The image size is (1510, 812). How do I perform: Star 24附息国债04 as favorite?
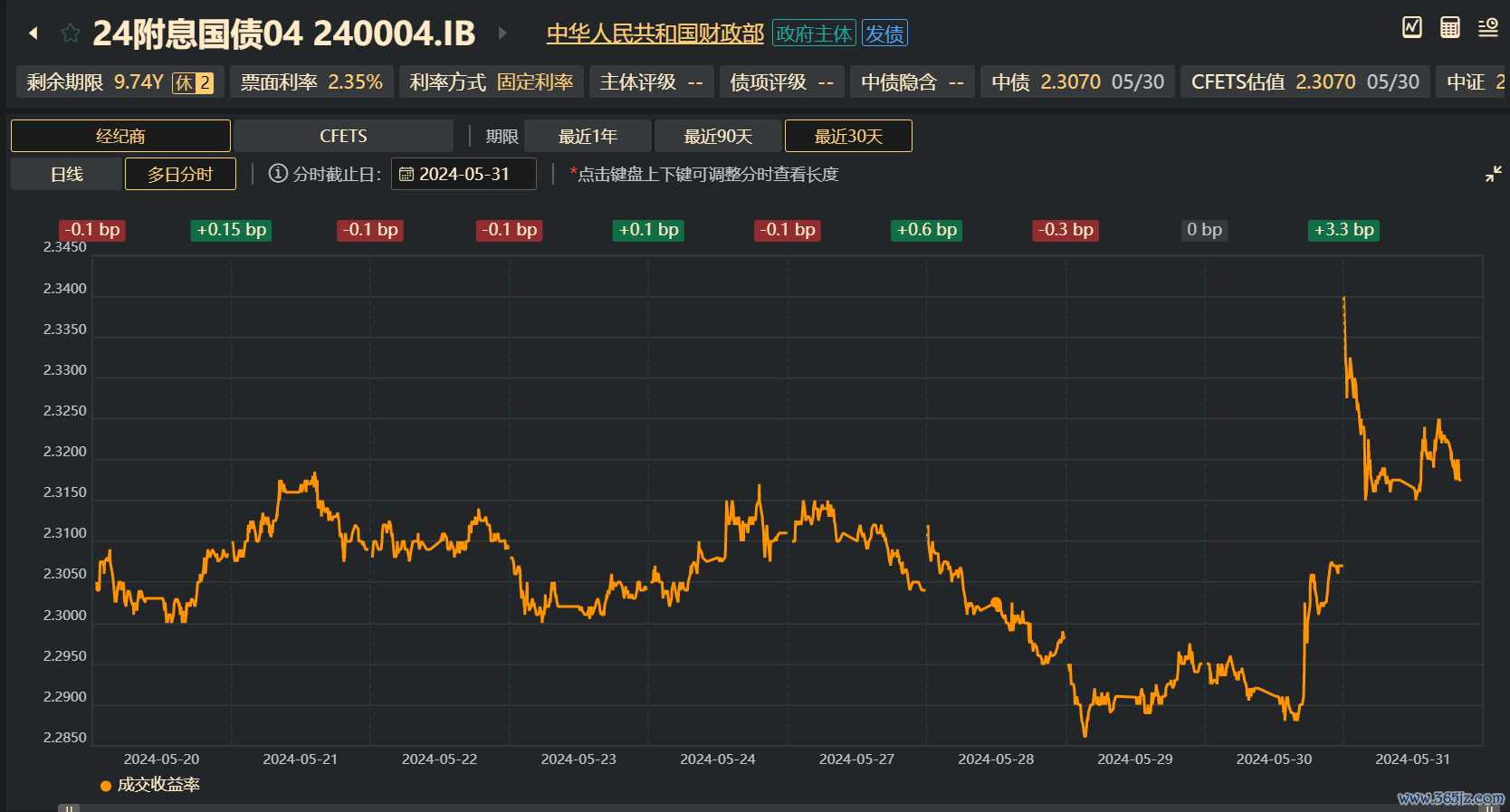pyautogui.click(x=70, y=33)
